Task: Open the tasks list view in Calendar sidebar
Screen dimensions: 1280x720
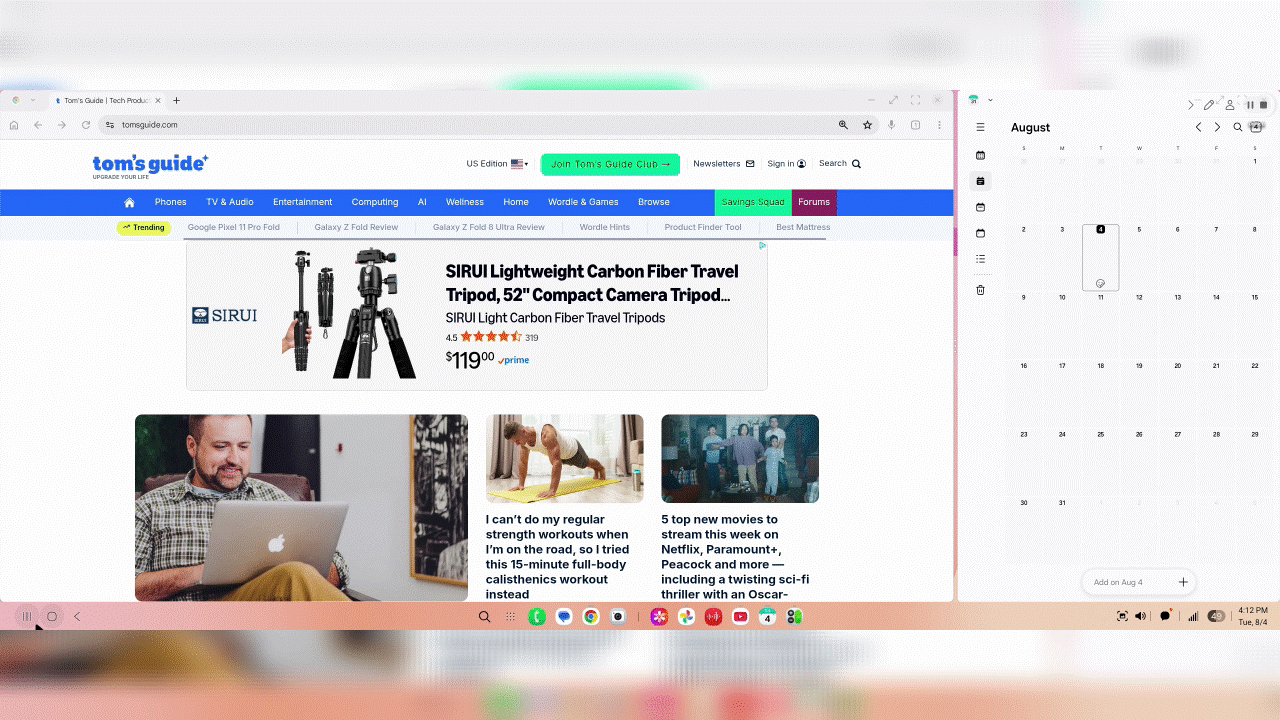Action: (x=980, y=259)
